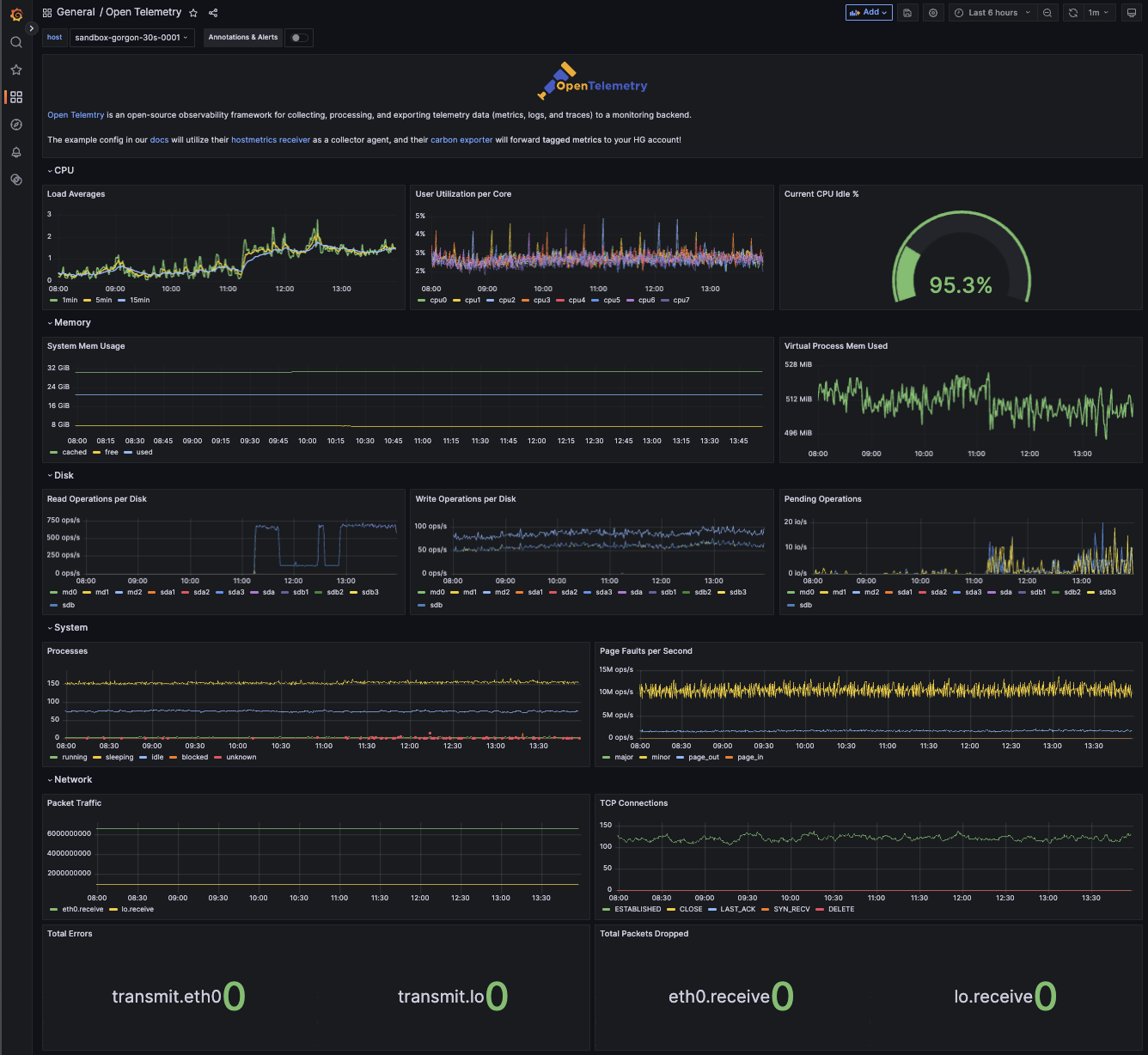The width and height of the screenshot is (1148, 1055).
Task: Open starred dashboards in sidebar
Action: point(15,70)
